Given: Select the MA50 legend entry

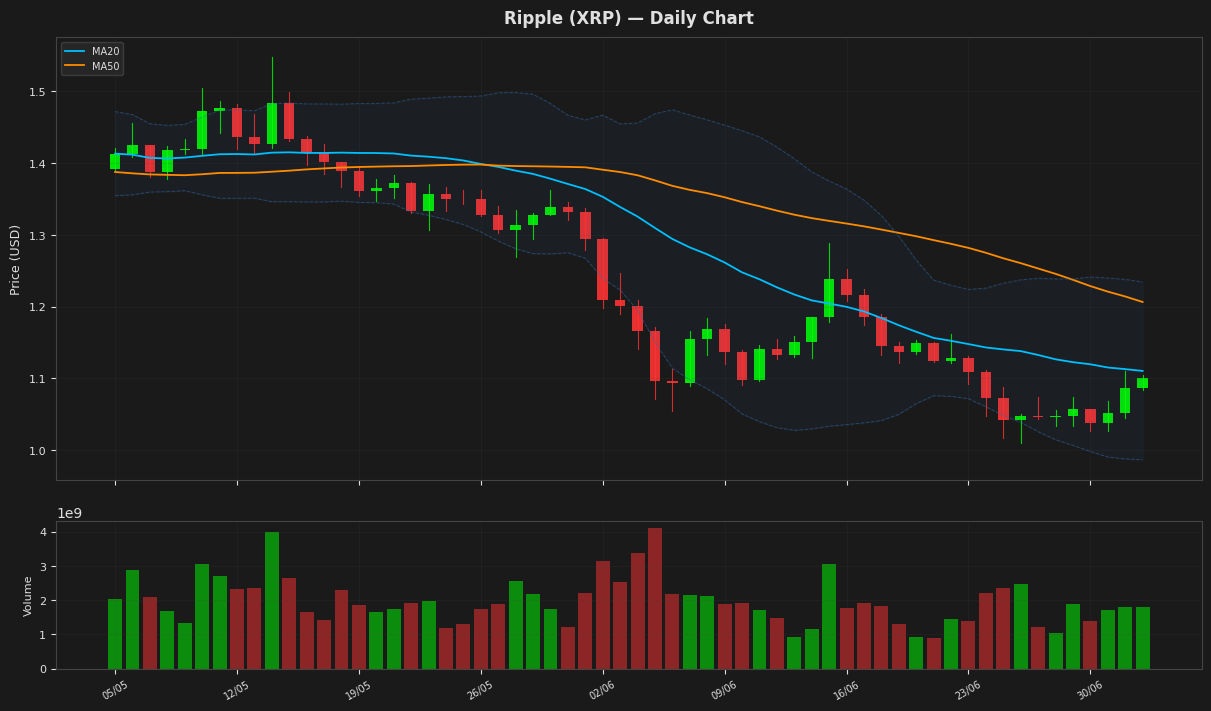Looking at the screenshot, I should point(91,67).
